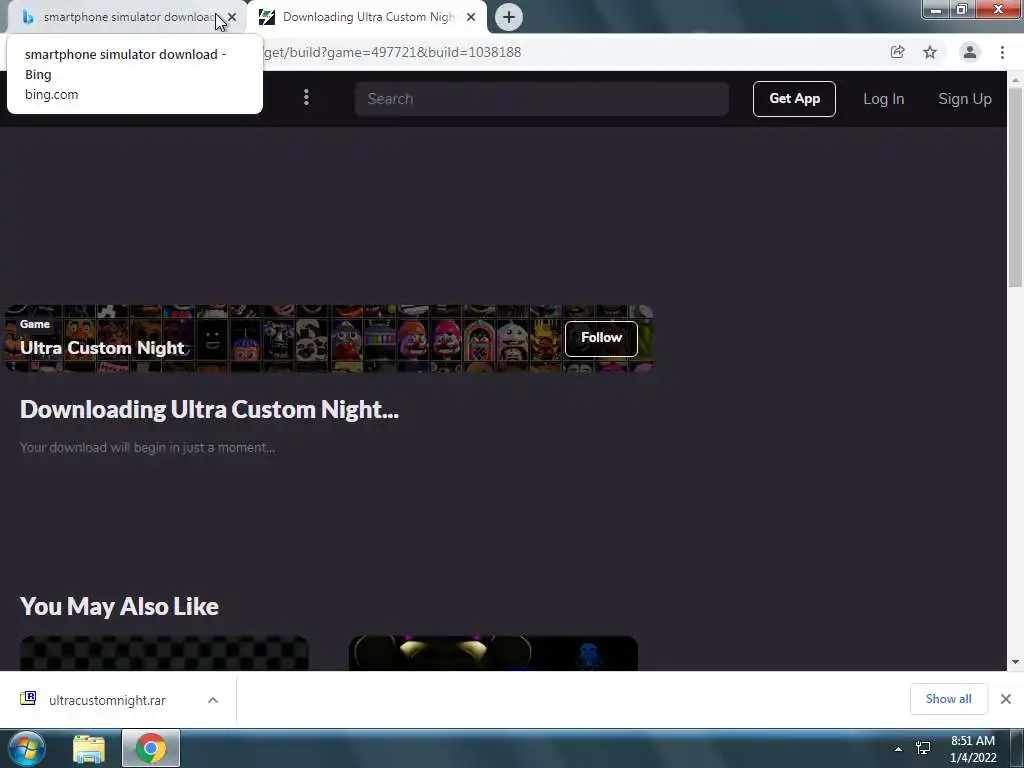Minimize the Chrome window
This screenshot has width=1024, height=768.
(x=936, y=10)
